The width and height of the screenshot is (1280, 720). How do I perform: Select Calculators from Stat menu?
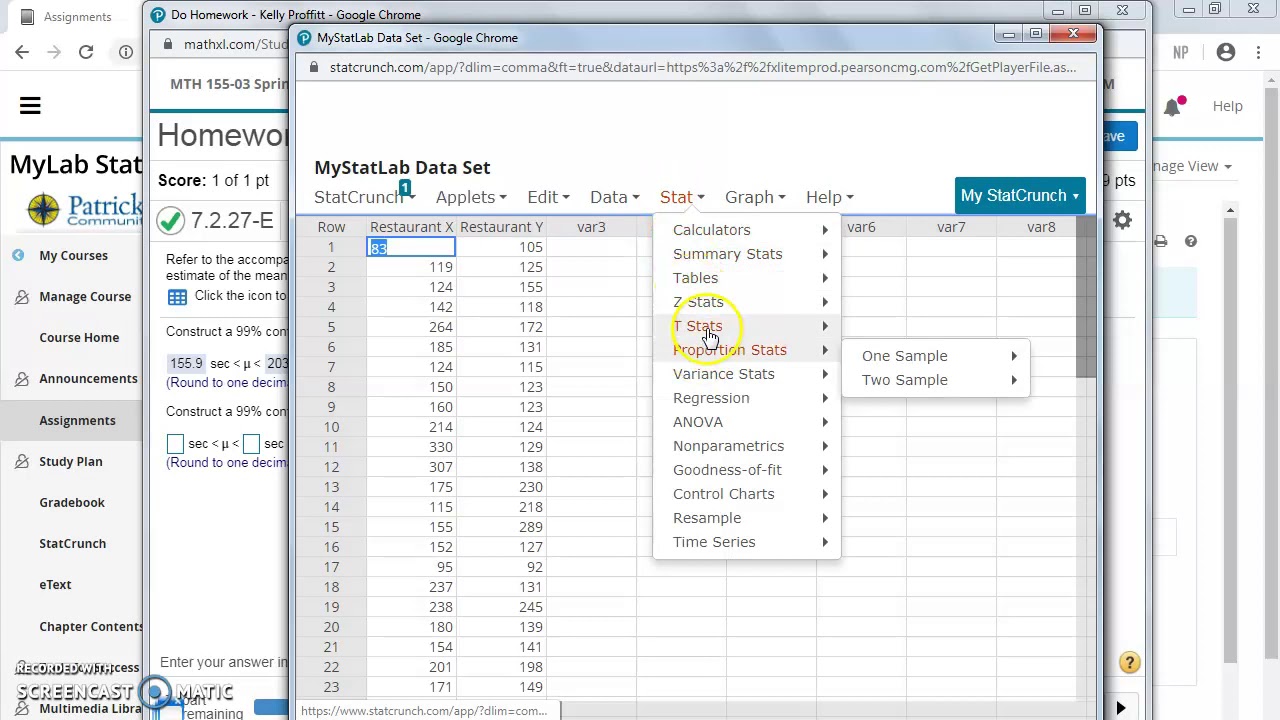[x=748, y=230]
